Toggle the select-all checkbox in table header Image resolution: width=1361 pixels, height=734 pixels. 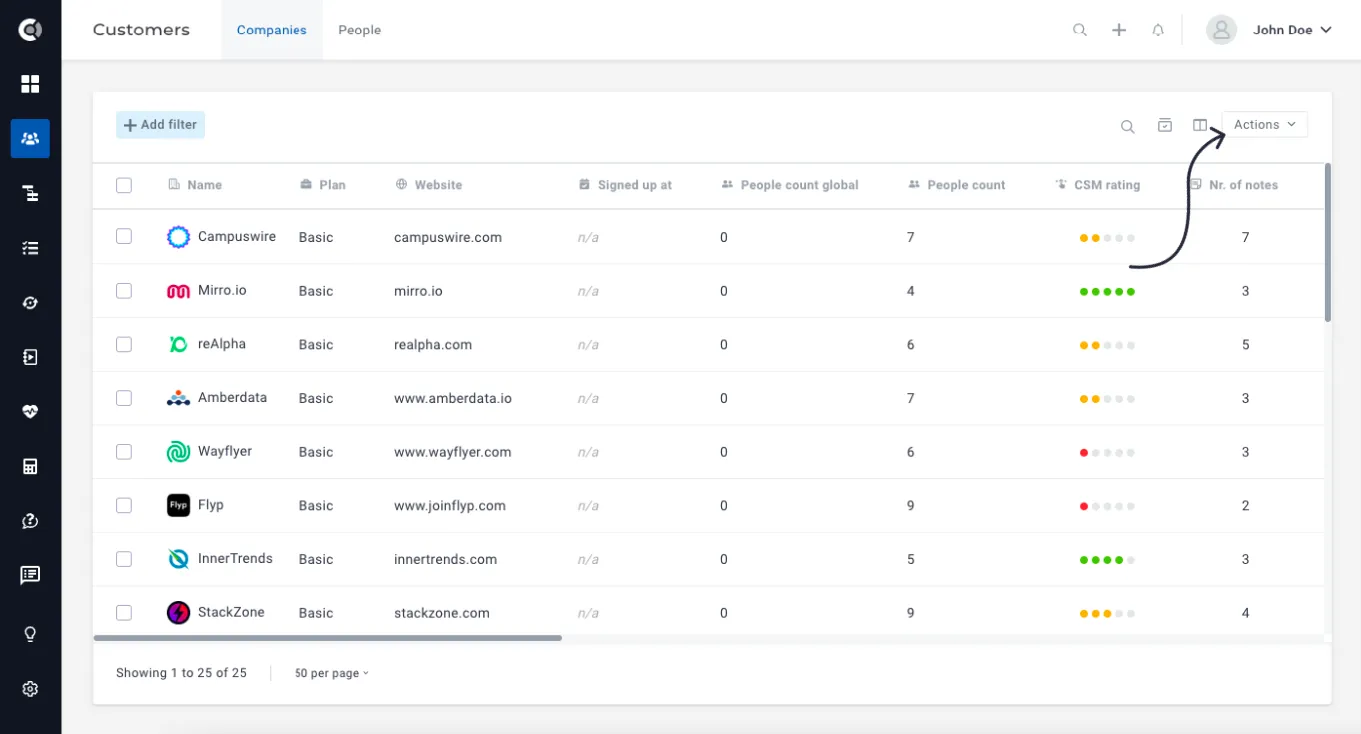[x=124, y=185]
